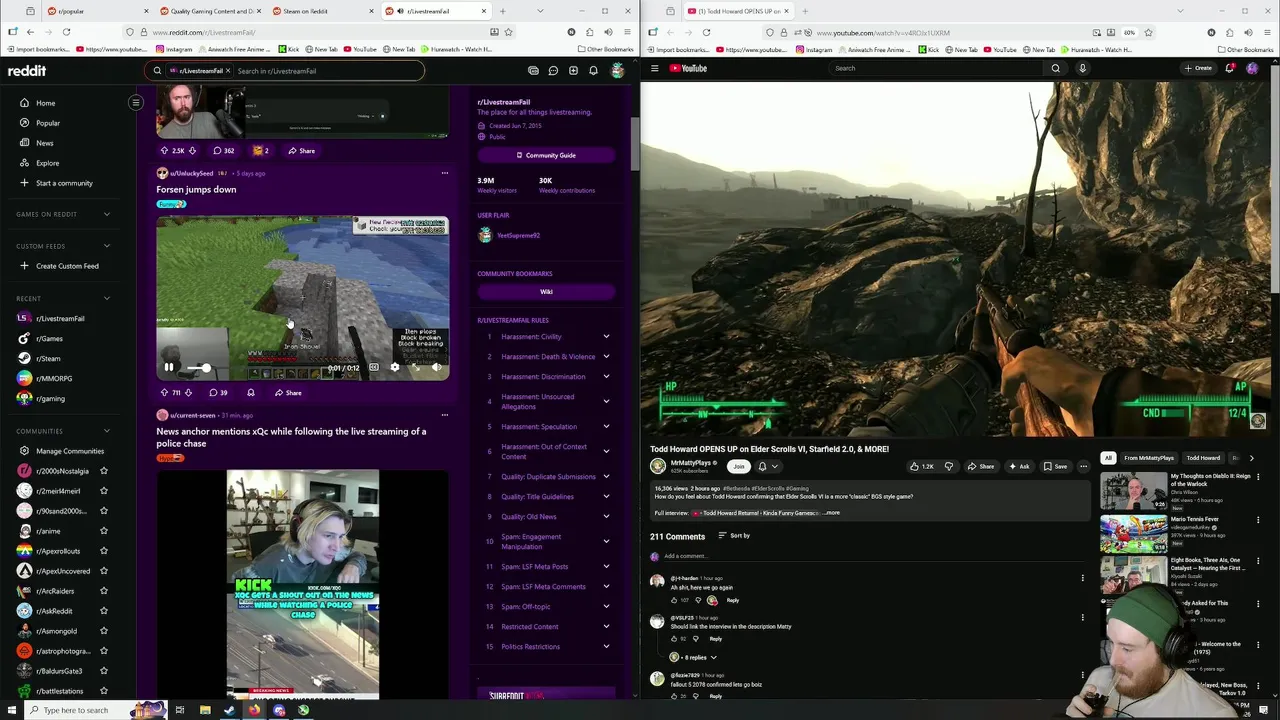Mute the Forsen jumps down video
The width and height of the screenshot is (1280, 720).
coord(436,367)
